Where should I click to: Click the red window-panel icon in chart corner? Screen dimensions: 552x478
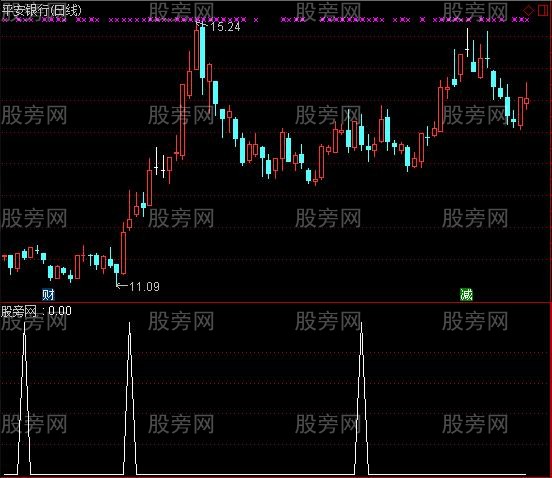(x=542, y=10)
